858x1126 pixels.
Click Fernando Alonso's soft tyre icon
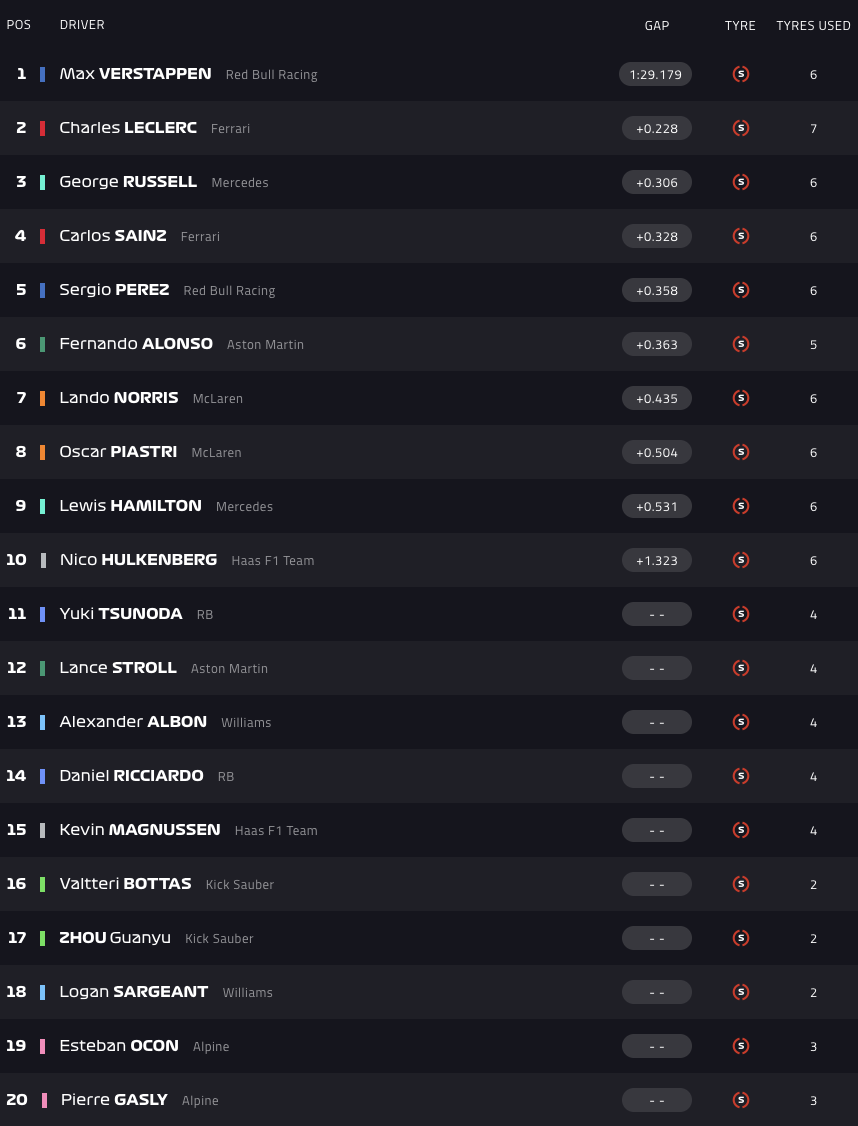pyautogui.click(x=741, y=344)
